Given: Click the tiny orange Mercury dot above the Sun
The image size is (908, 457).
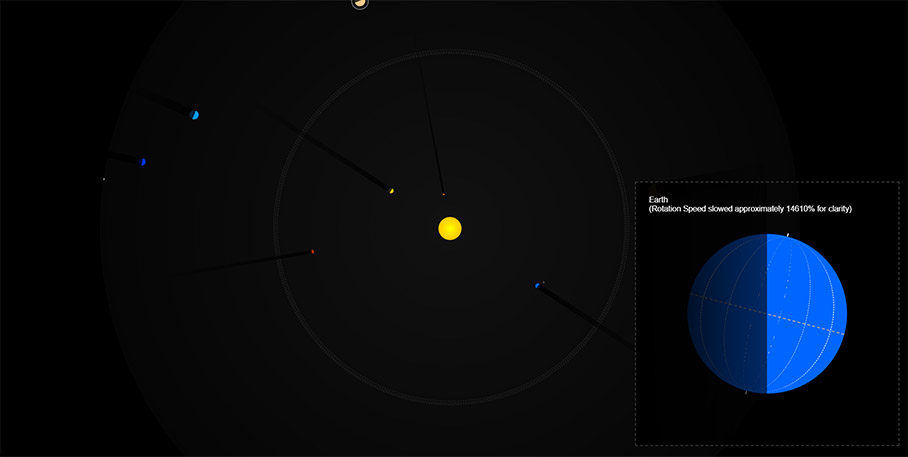Looking at the screenshot, I should [443, 194].
